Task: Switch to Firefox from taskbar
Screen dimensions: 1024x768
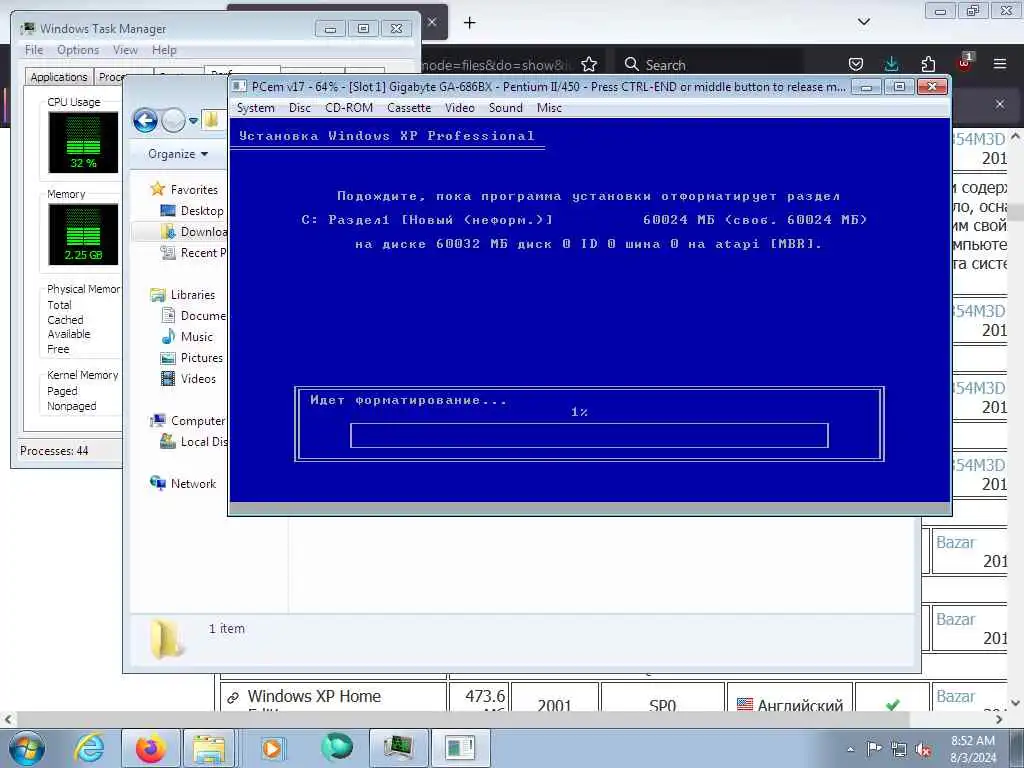Action: (150, 748)
